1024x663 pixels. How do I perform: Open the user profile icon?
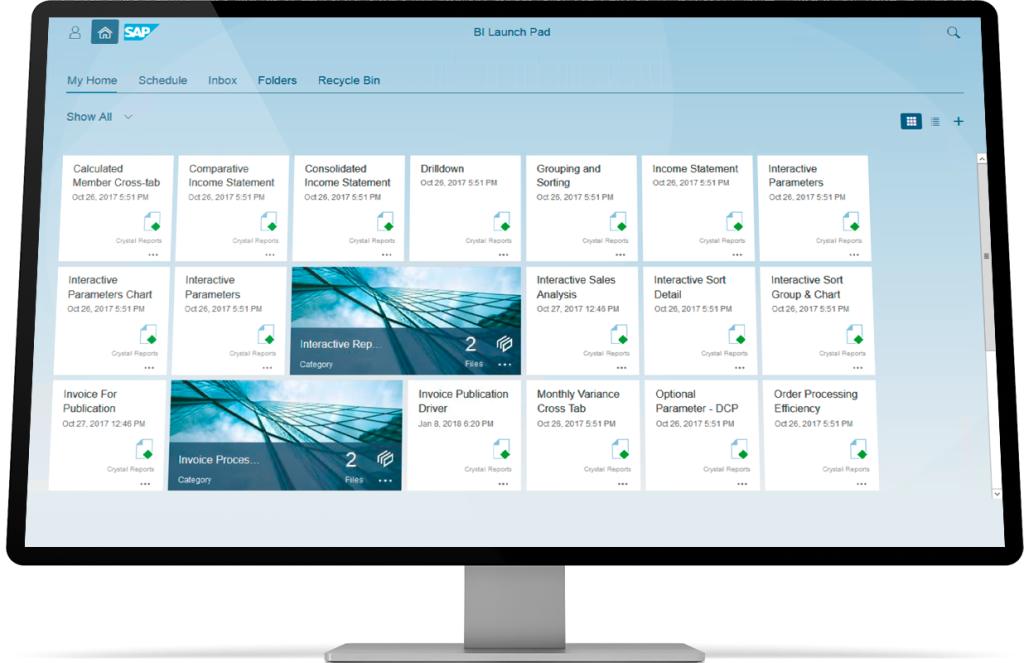[75, 32]
